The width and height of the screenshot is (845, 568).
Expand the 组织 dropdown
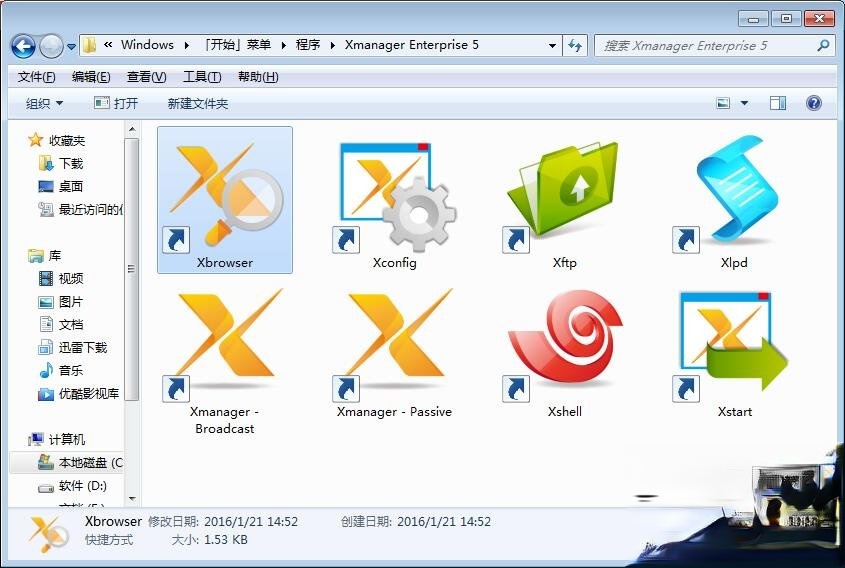click(44, 103)
